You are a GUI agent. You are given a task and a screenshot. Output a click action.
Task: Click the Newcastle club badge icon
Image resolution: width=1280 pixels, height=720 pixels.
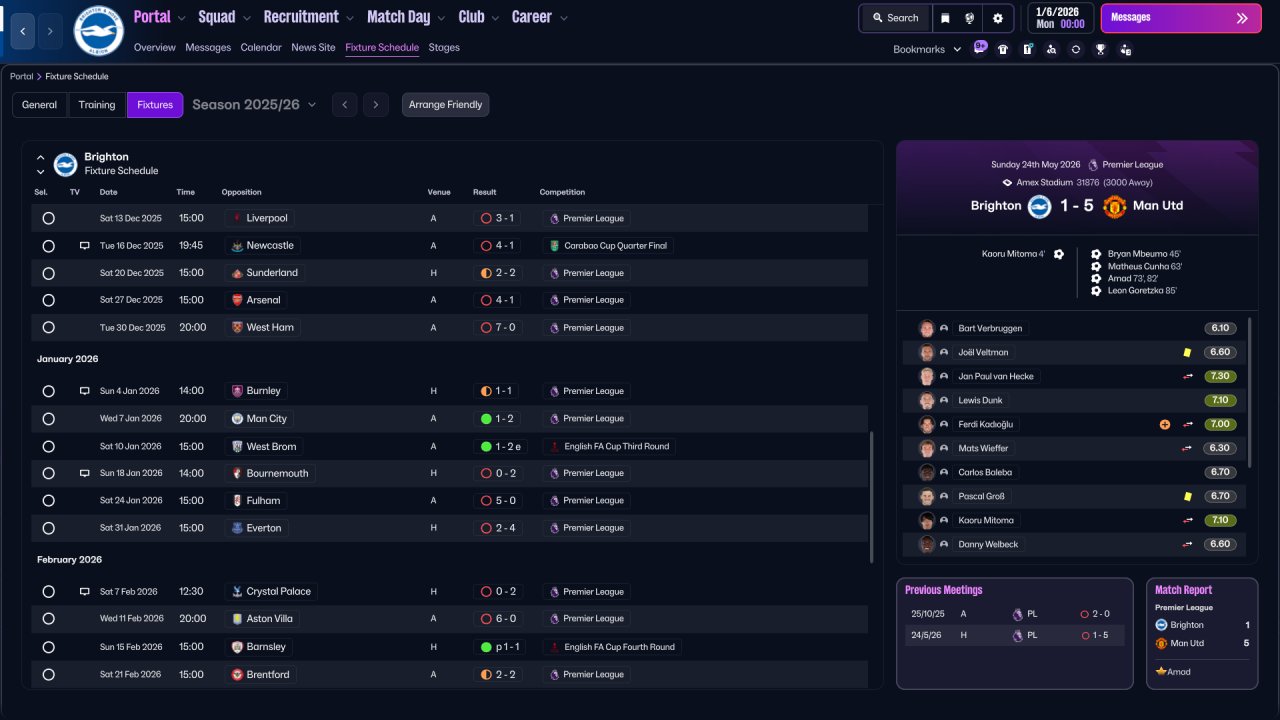tap(237, 245)
